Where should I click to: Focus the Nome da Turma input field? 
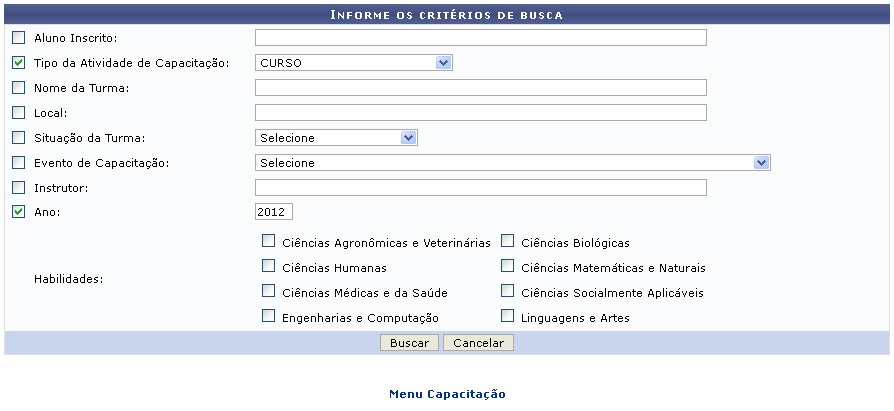(480, 88)
